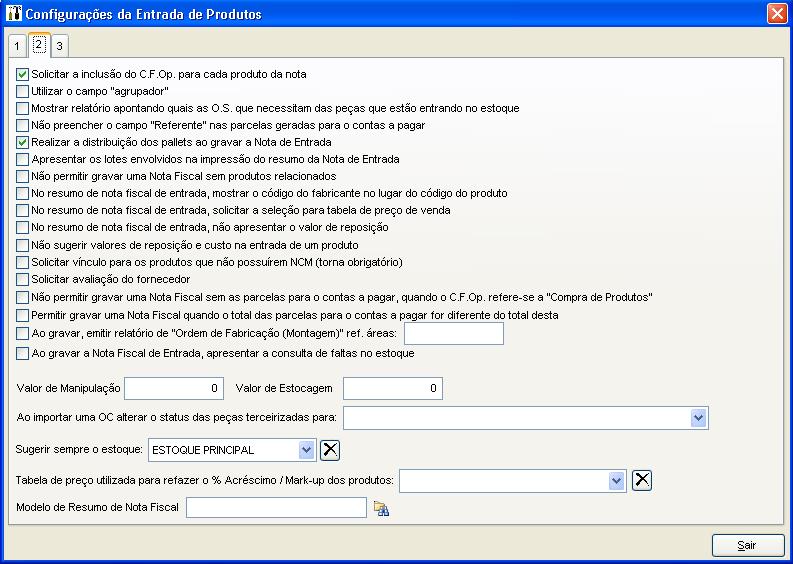The width and height of the screenshot is (793, 564).
Task: Open the Tabela de preço Mark-up dropdown
Action: tap(616, 481)
